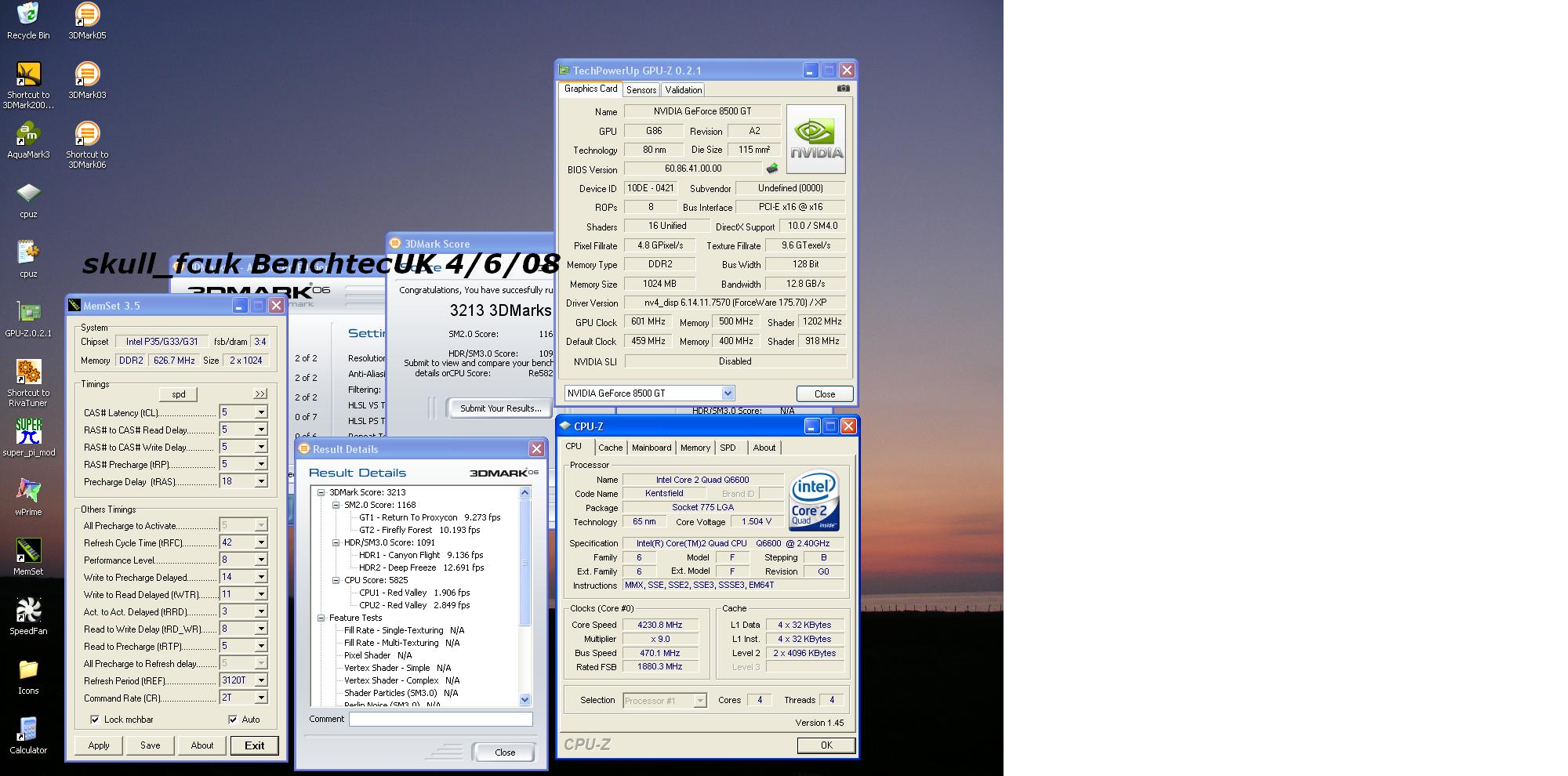Image resolution: width=1568 pixels, height=776 pixels.
Task: Click the spd button in MemSet
Action: click(179, 394)
